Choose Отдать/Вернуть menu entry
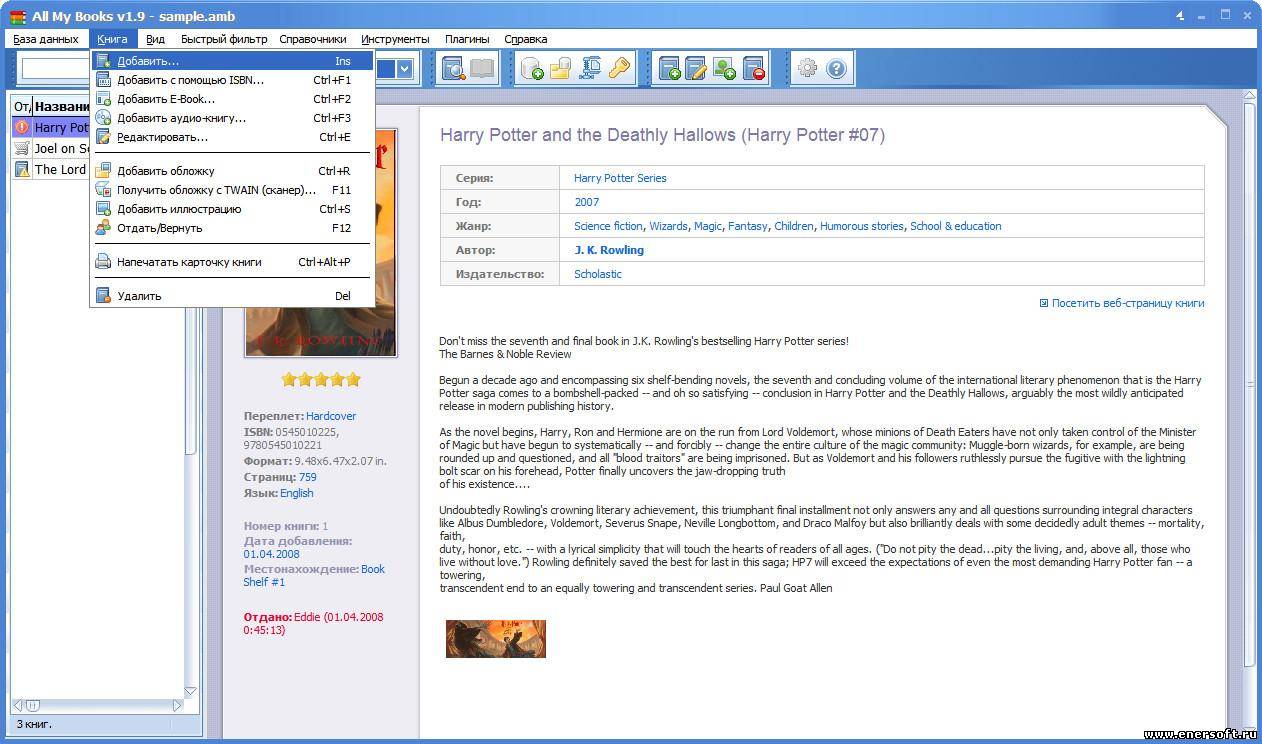This screenshot has height=744, width=1262. click(x=232, y=228)
